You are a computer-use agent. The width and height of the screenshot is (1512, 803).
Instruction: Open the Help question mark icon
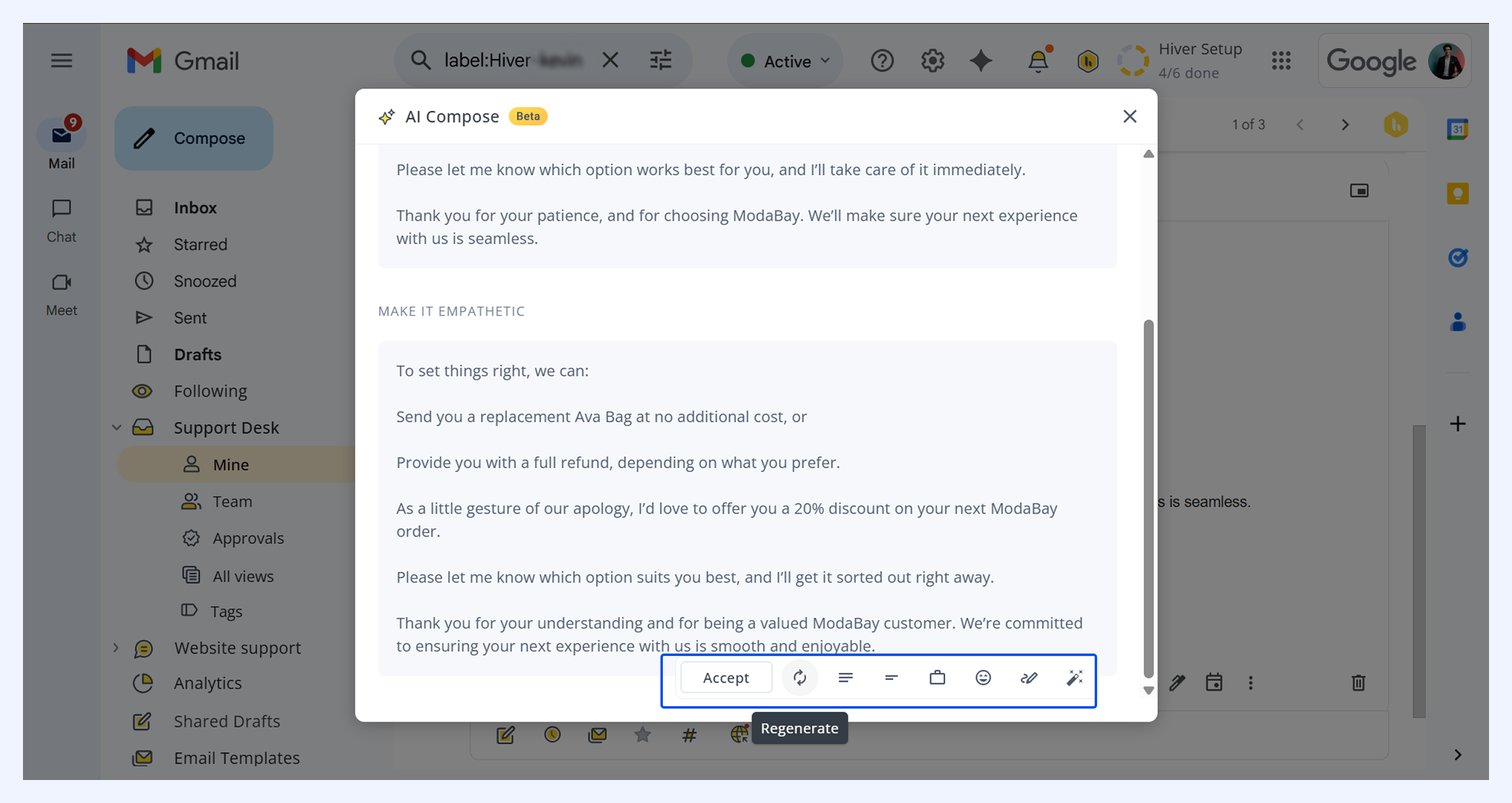click(x=882, y=61)
